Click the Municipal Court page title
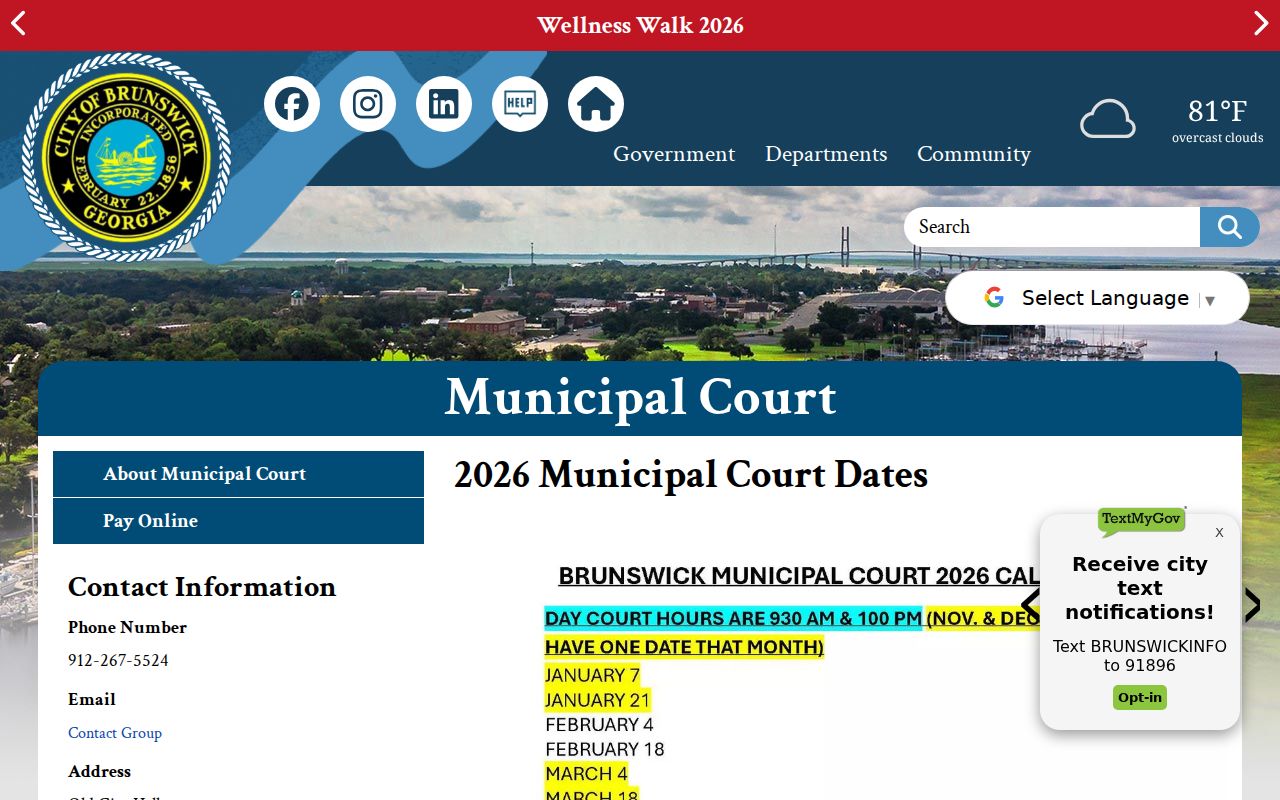Image resolution: width=1280 pixels, height=800 pixels. 640,397
